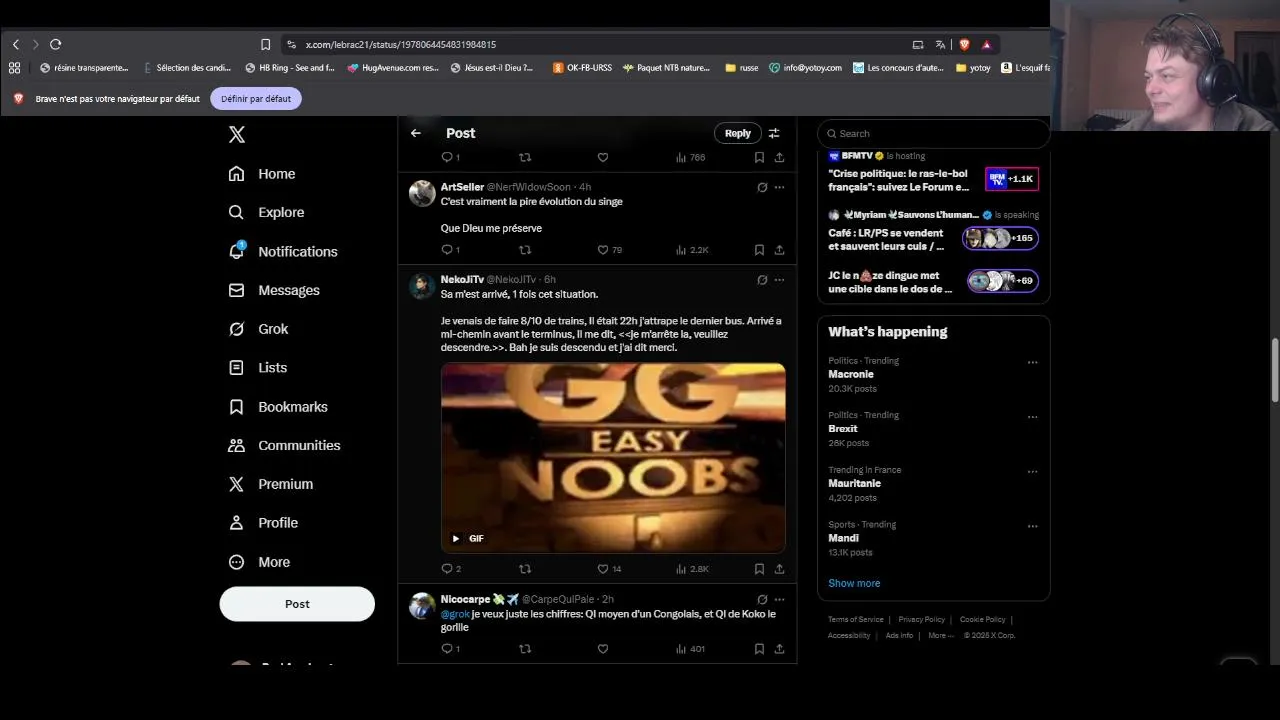Screen dimensions: 1280x720
Task: Open the Brave Shields lion icon
Action: [x=964, y=44]
